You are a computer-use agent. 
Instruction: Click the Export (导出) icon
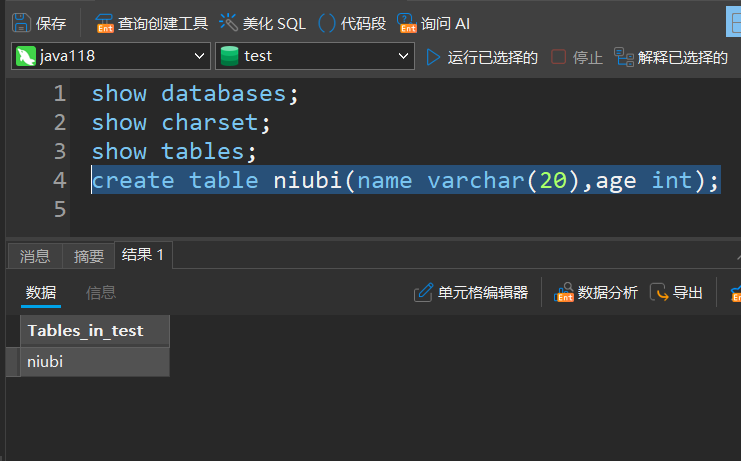[659, 292]
